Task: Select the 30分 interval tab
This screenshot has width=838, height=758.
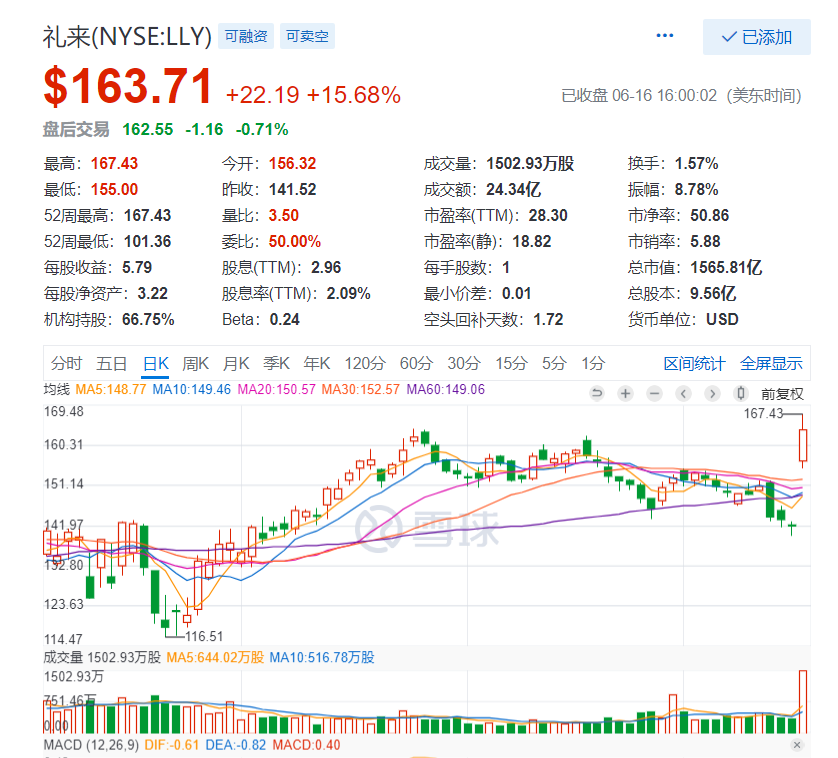Action: (x=463, y=363)
